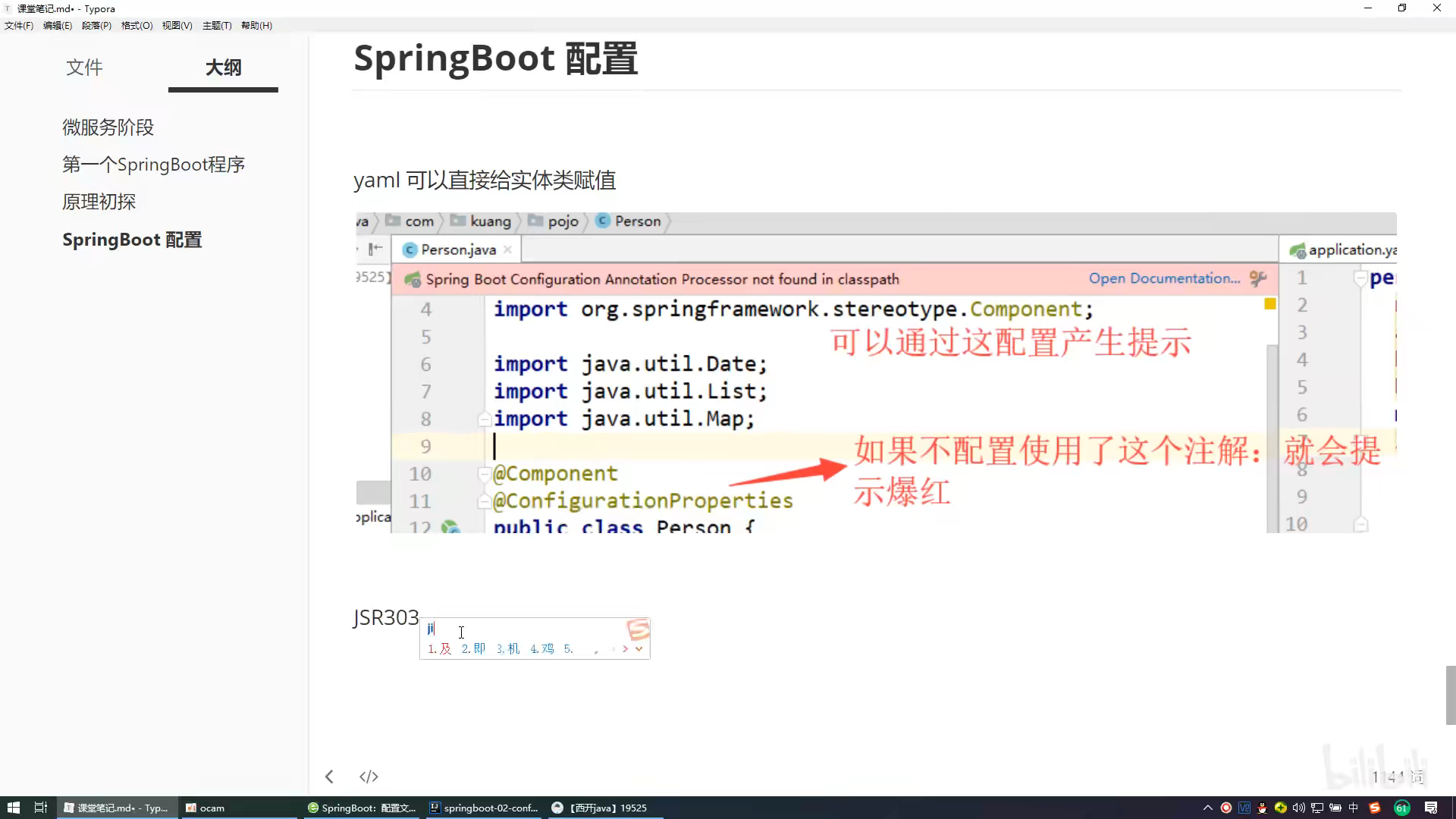This screenshot has width=1456, height=819.
Task: Open the 段落(P) menu
Action: (x=96, y=25)
